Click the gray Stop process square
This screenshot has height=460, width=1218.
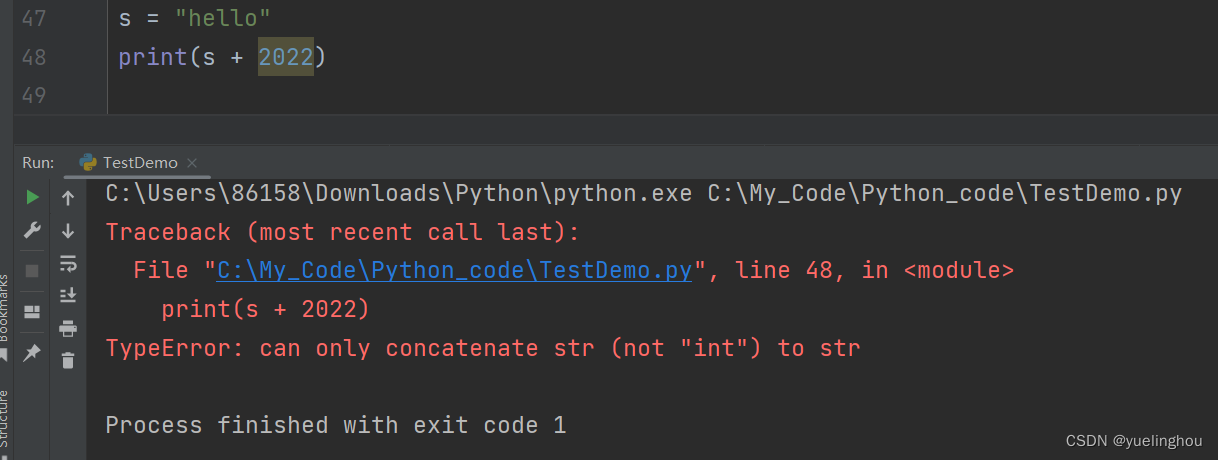click(x=32, y=271)
